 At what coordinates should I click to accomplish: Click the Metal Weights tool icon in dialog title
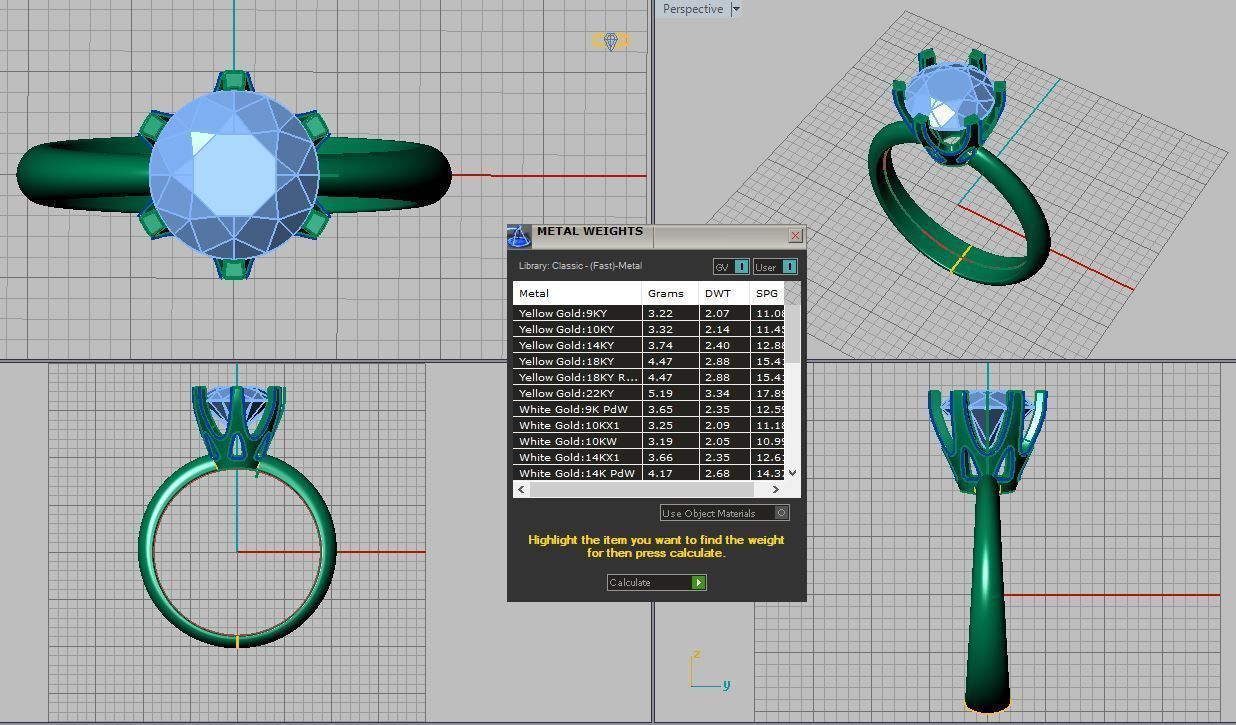[x=518, y=236]
